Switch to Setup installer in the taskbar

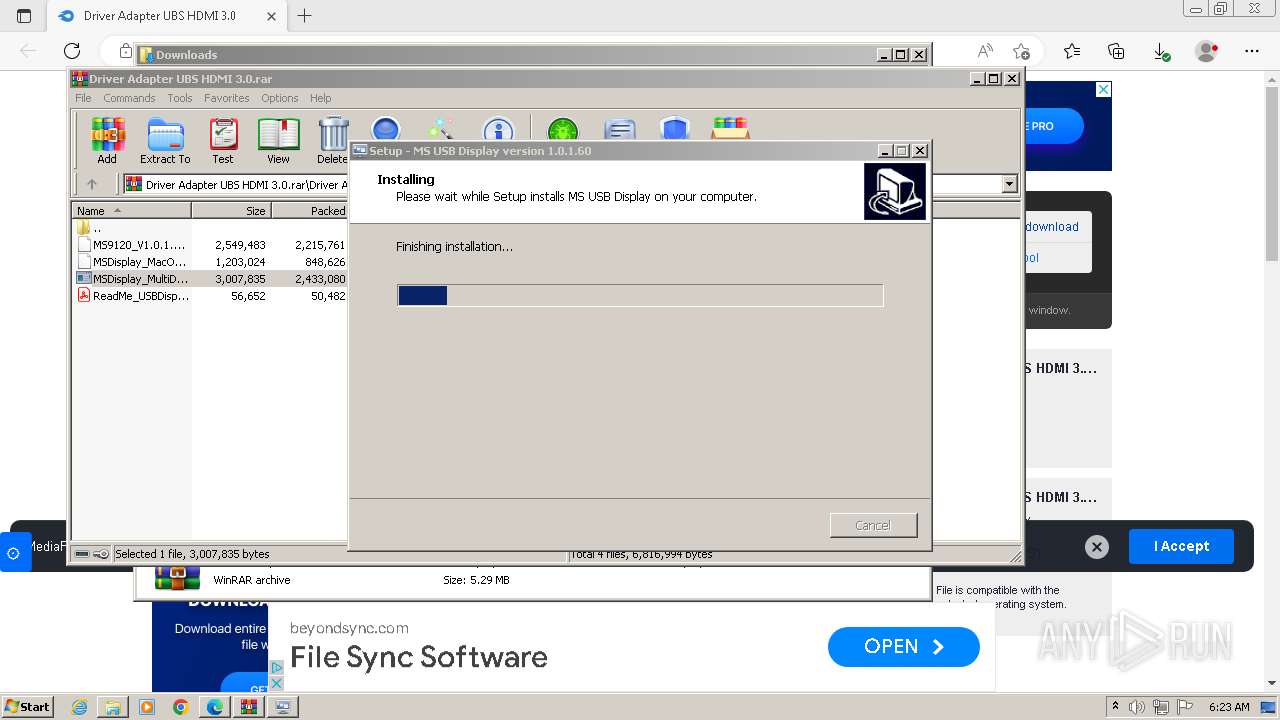[283, 707]
